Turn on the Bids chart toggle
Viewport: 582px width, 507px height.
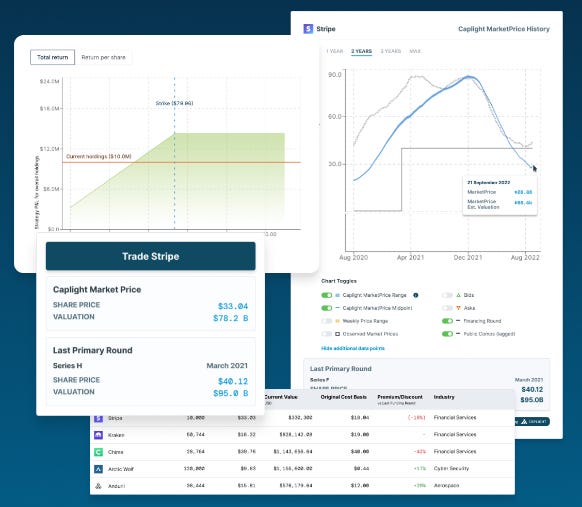[x=447, y=295]
